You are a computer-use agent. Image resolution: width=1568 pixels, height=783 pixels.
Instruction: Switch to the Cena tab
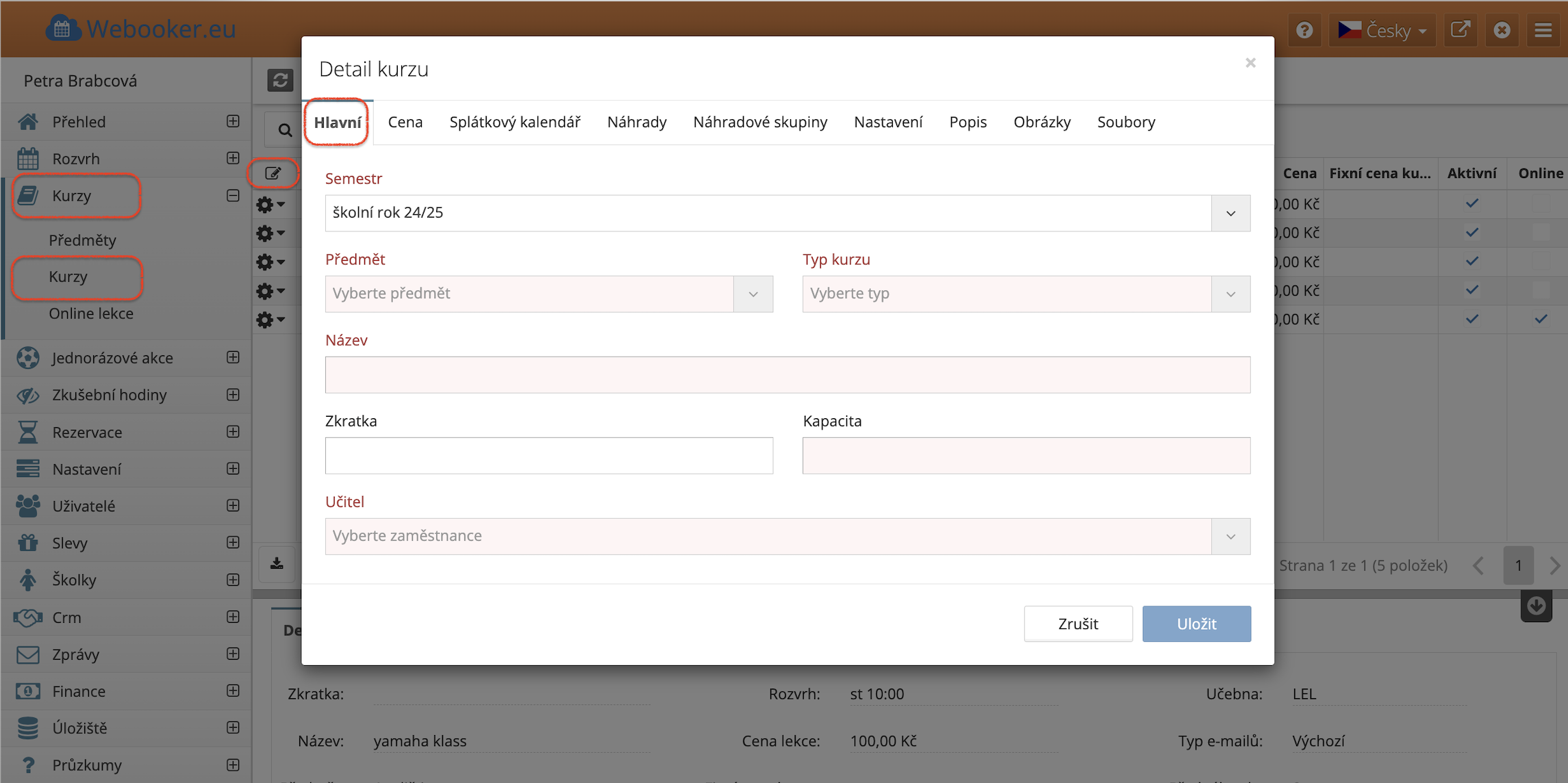click(x=405, y=122)
